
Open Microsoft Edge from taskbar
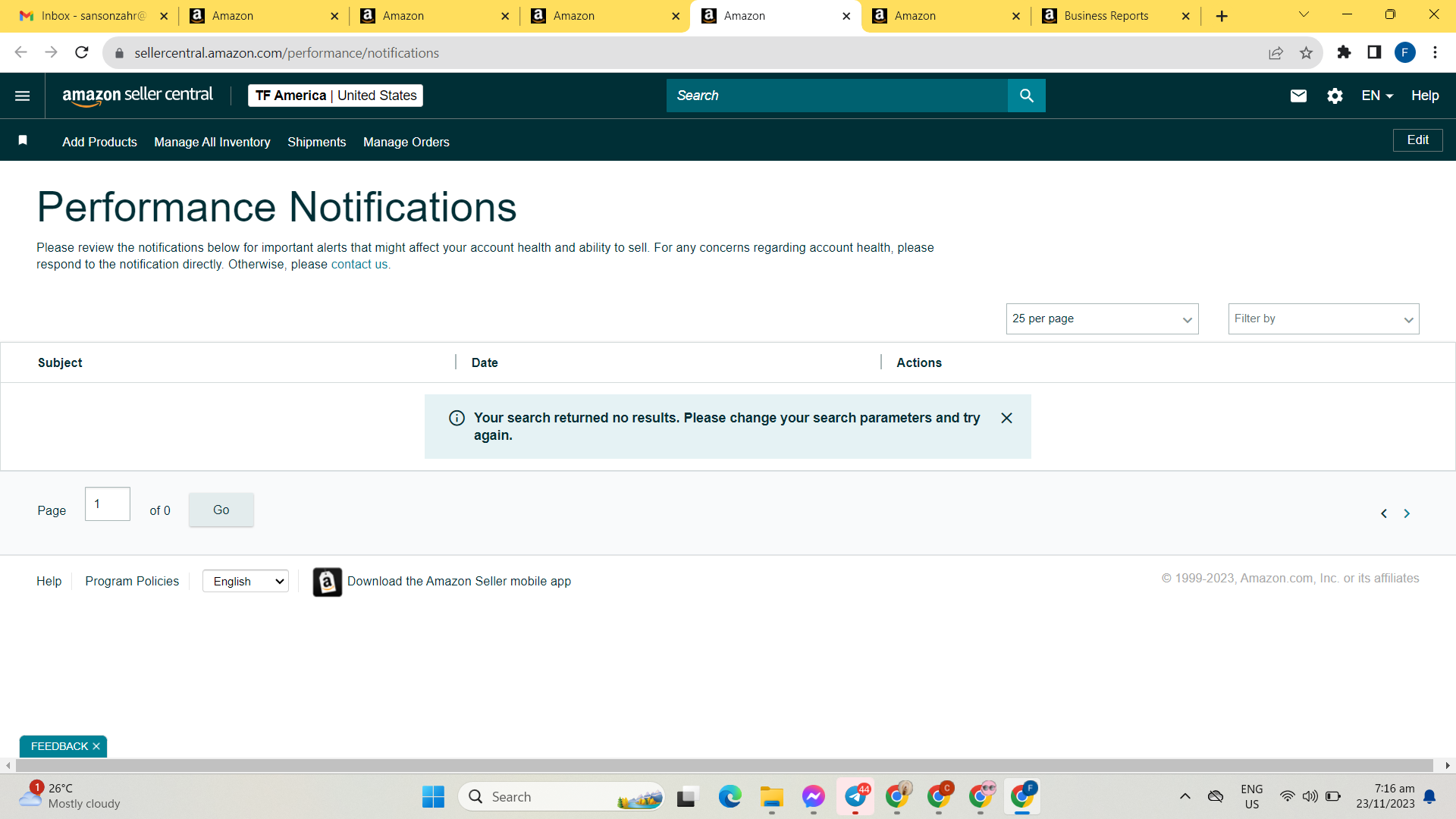(x=730, y=797)
